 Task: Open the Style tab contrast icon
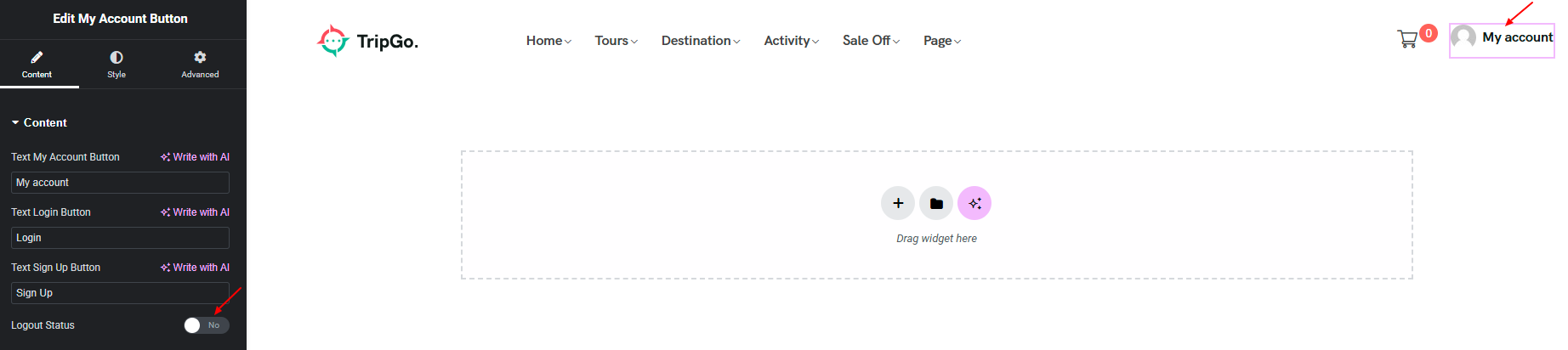click(116, 57)
